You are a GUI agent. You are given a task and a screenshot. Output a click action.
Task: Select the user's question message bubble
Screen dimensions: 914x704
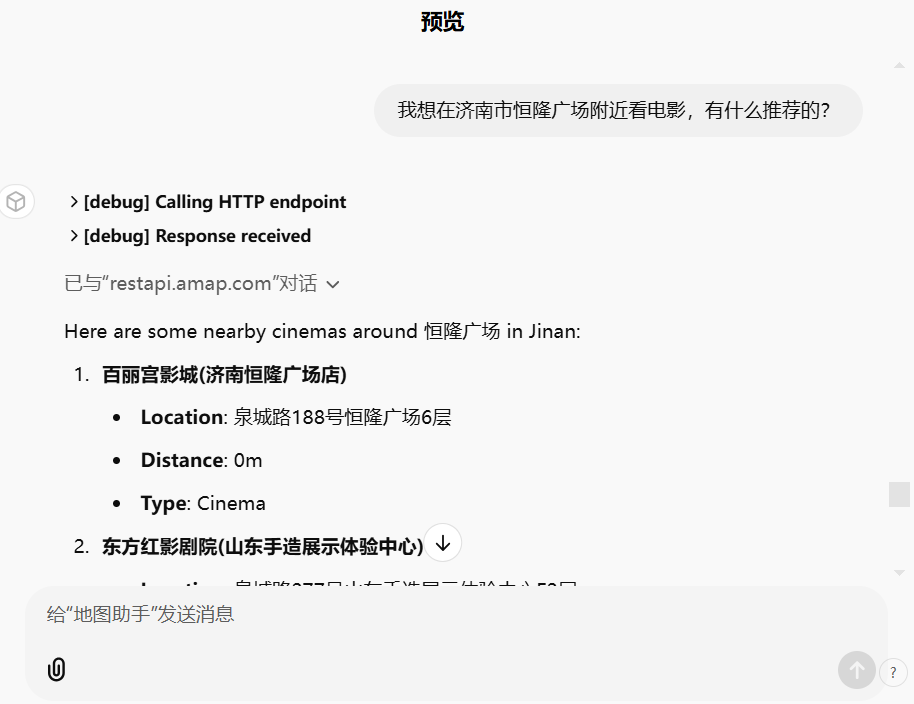617,110
